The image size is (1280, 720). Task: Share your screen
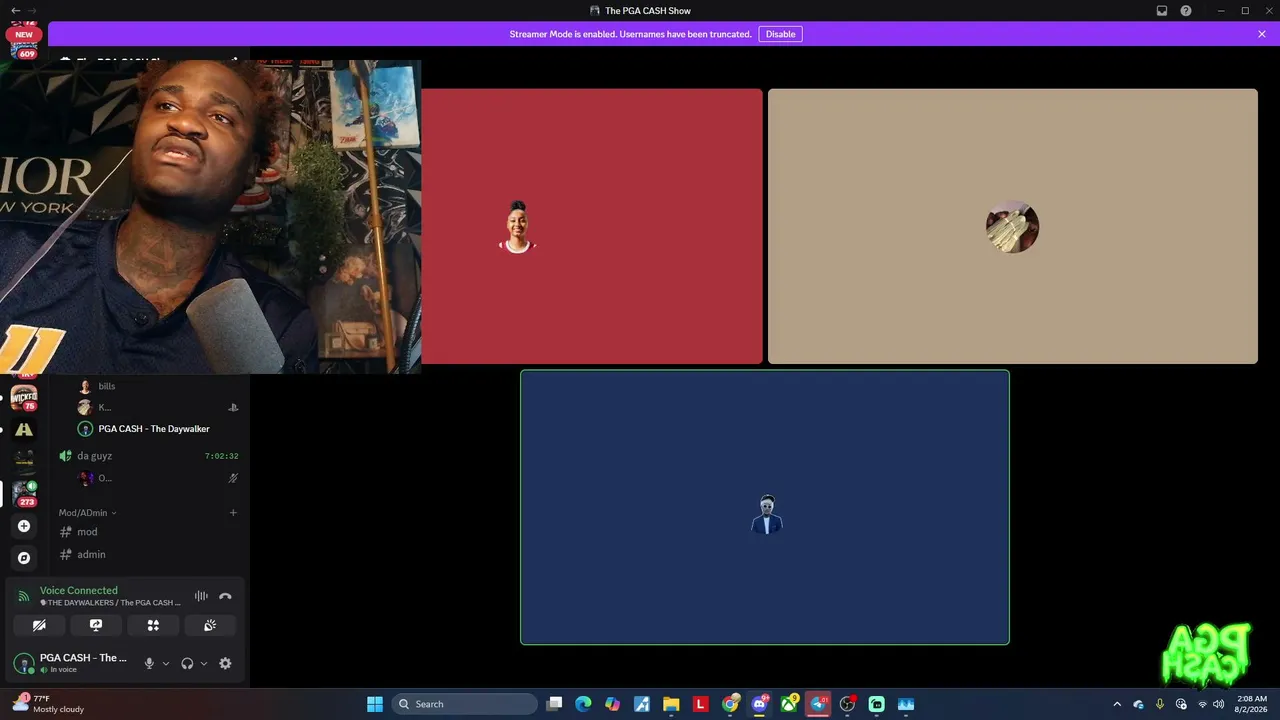96,625
